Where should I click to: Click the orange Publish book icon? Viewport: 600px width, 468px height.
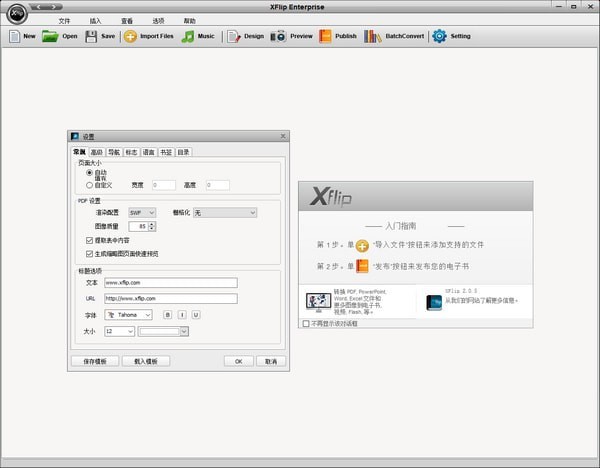(325, 36)
